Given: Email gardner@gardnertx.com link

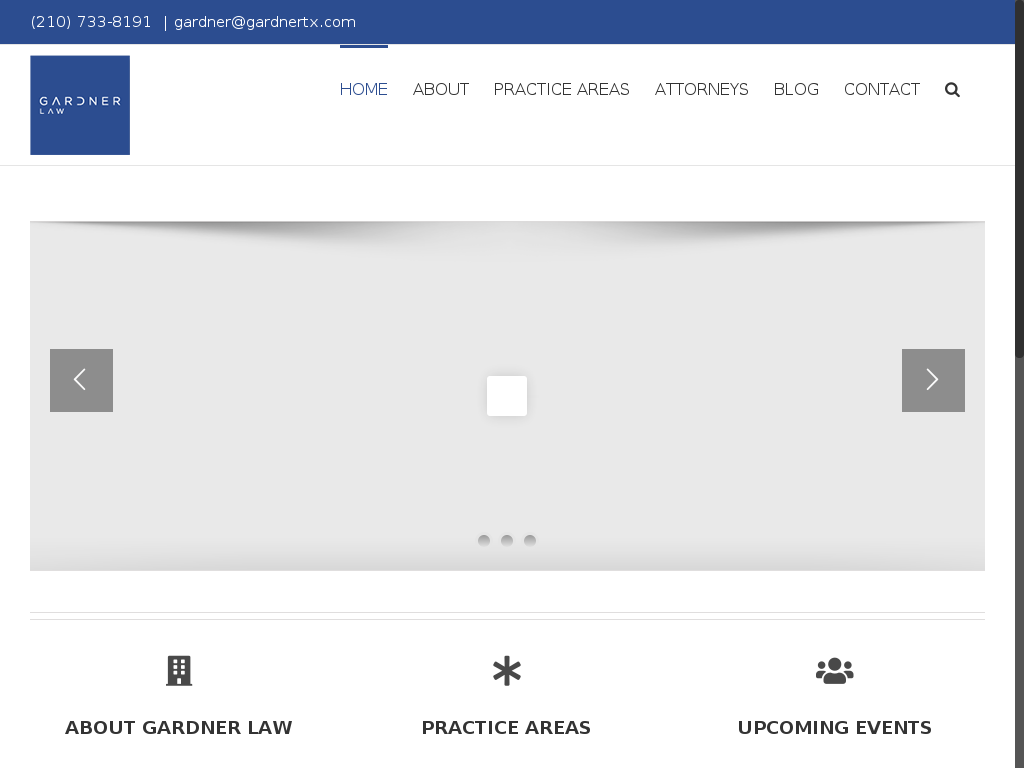Looking at the screenshot, I should [265, 22].
